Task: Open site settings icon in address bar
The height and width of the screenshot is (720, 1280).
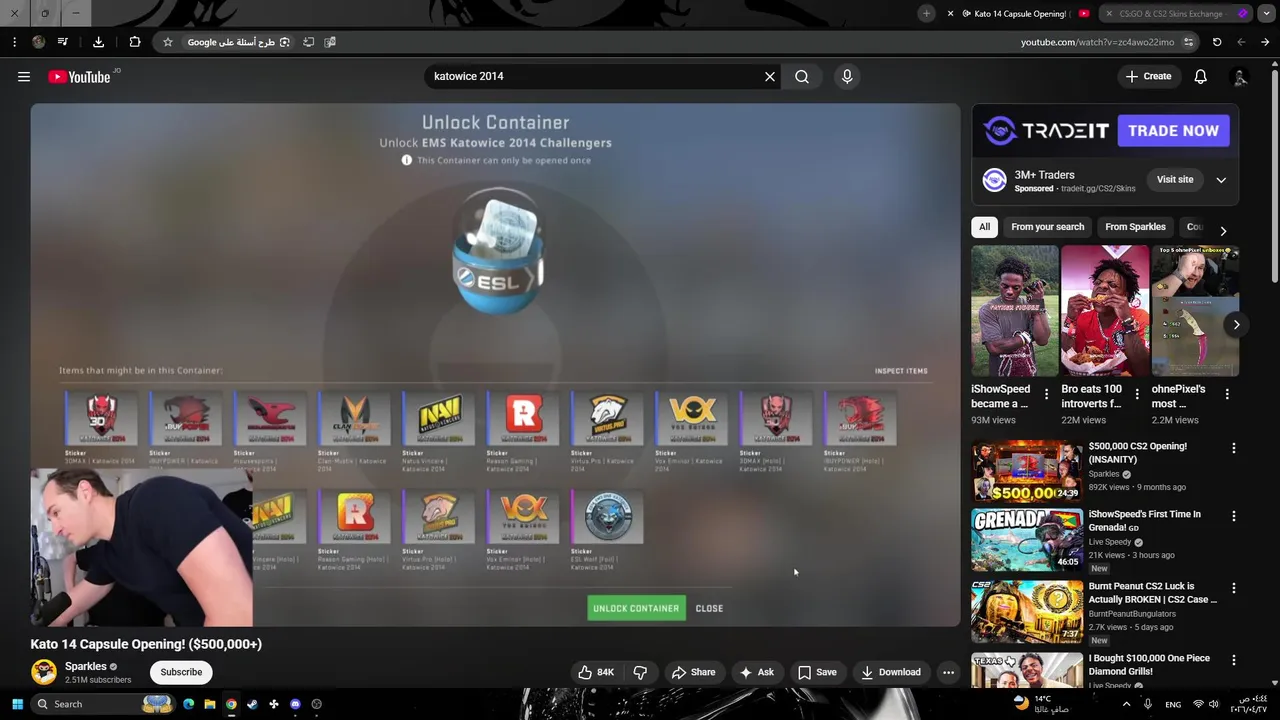Action: point(1188,42)
